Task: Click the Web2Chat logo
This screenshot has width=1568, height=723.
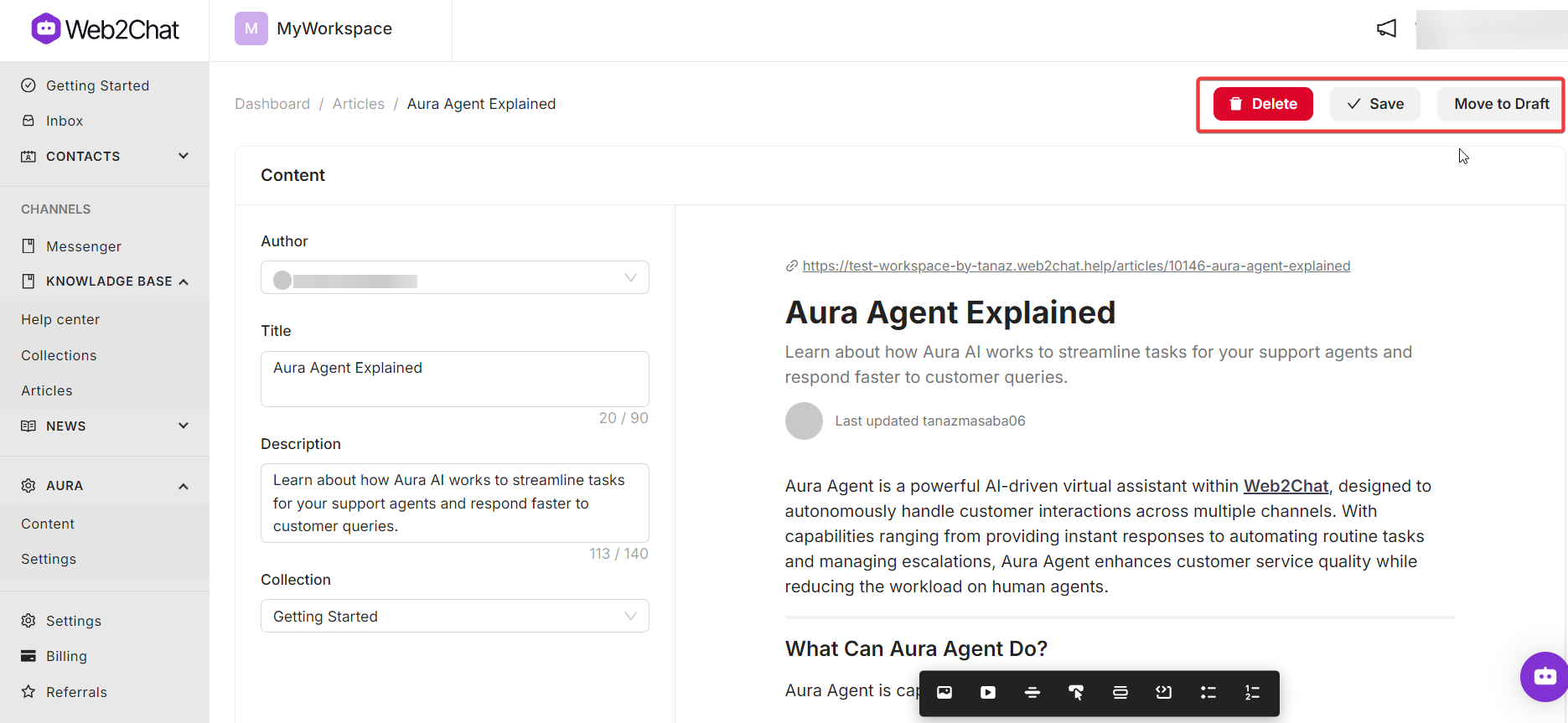Action: (105, 29)
